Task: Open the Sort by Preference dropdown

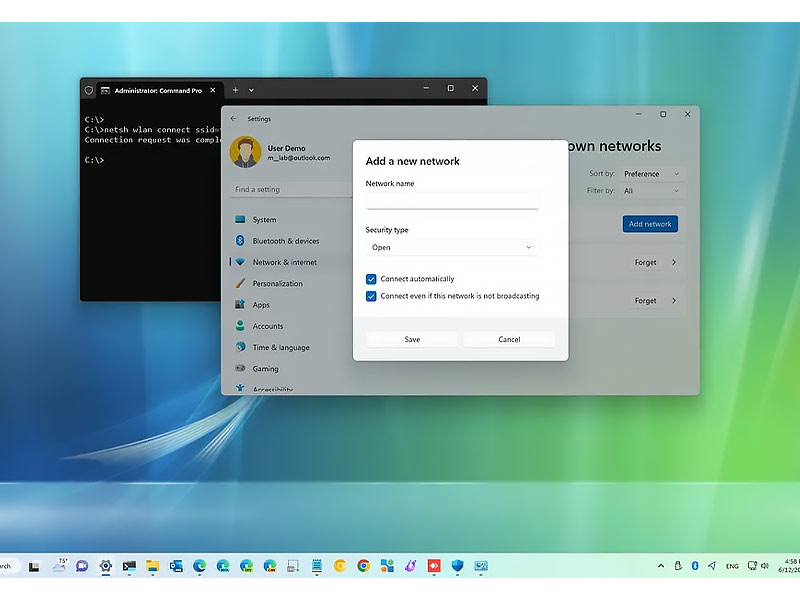Action: point(652,174)
